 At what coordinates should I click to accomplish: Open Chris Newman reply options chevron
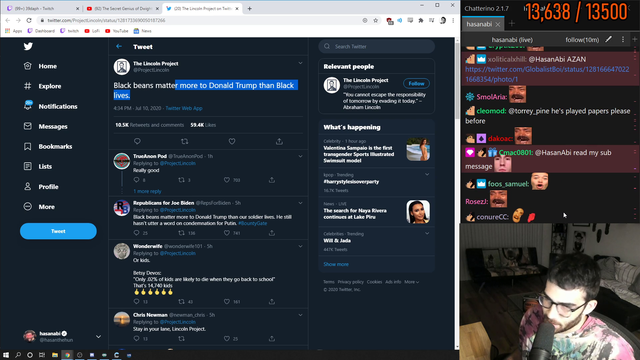[300, 315]
